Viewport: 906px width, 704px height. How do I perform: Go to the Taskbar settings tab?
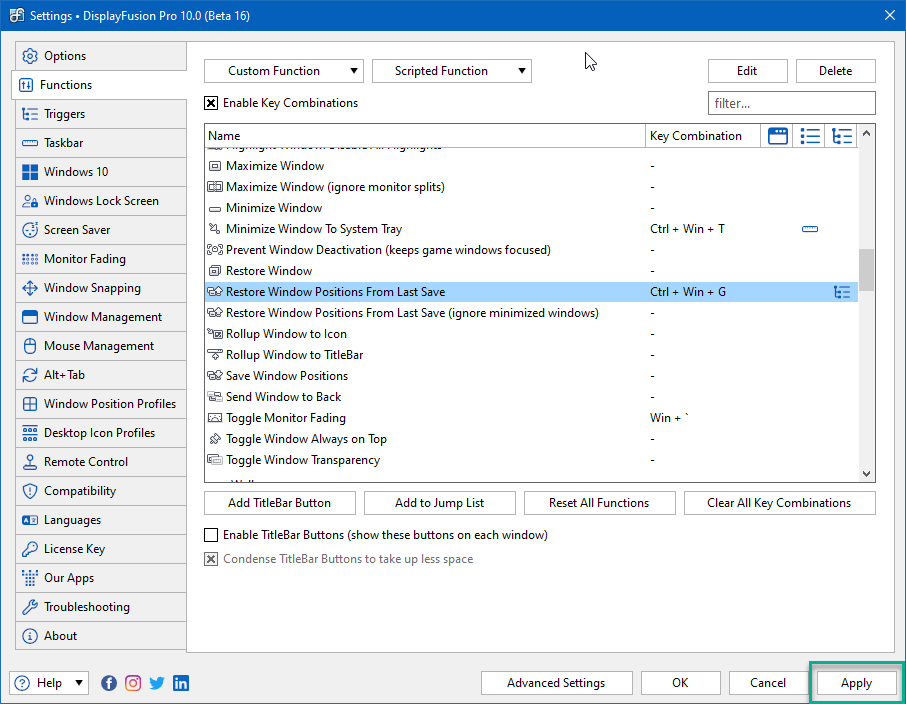[x=101, y=143]
